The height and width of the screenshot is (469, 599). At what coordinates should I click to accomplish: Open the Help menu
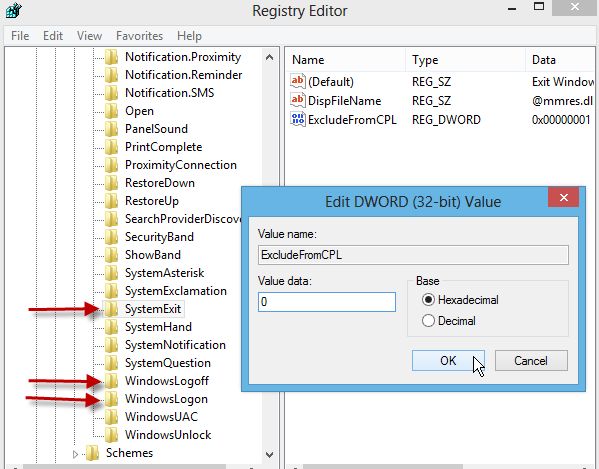[x=189, y=36]
